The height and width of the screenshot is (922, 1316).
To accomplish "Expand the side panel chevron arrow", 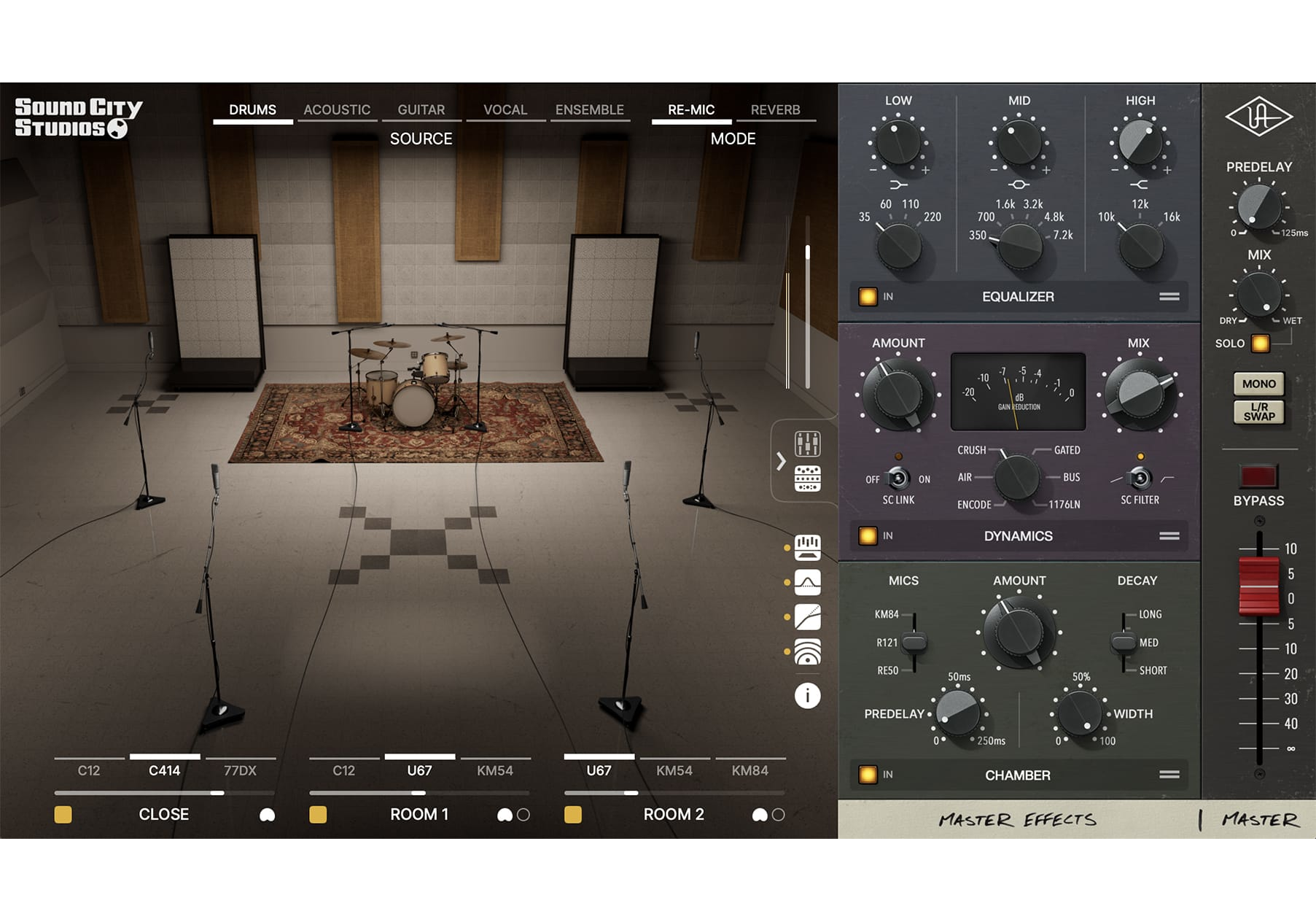I will pos(781,461).
